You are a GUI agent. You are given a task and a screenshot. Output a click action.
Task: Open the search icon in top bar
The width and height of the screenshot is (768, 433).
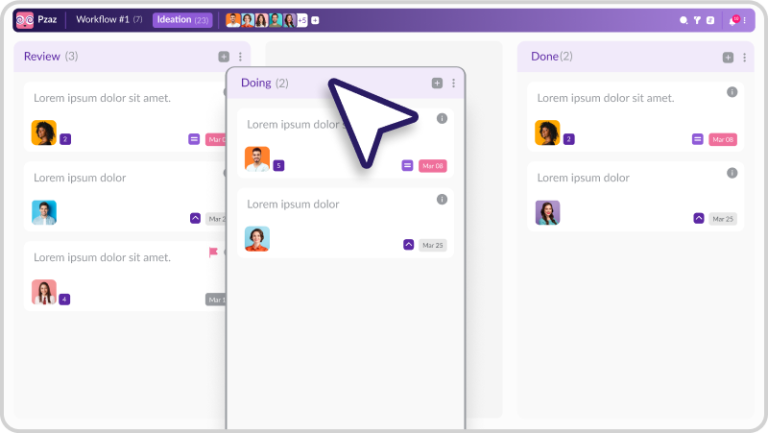pos(684,20)
